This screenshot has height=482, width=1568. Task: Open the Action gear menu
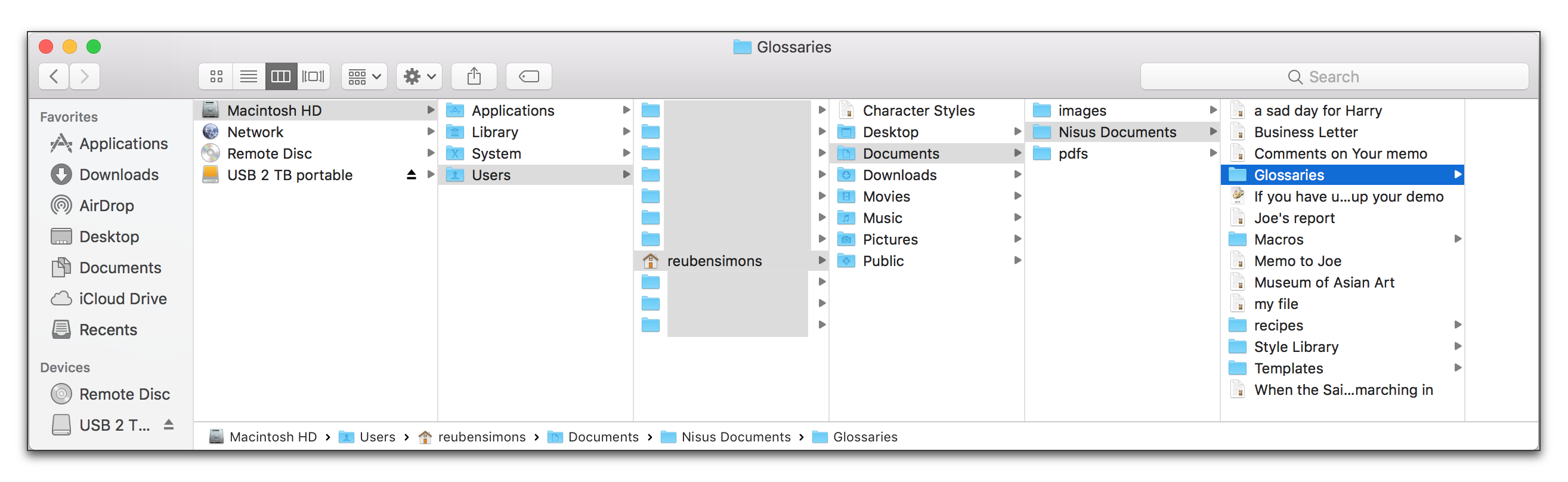coord(419,77)
